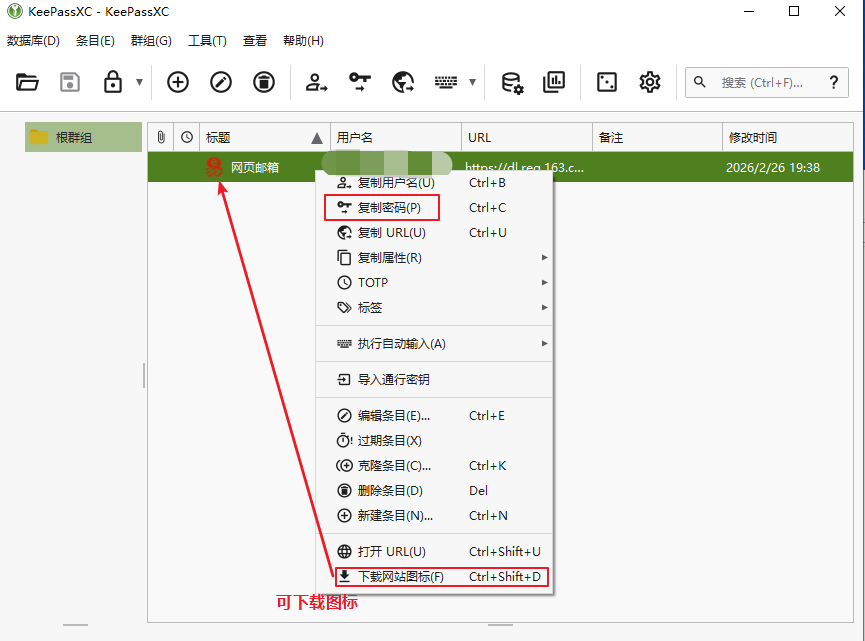Copy username via the toolbar person icon
The image size is (865, 641).
pos(317,83)
